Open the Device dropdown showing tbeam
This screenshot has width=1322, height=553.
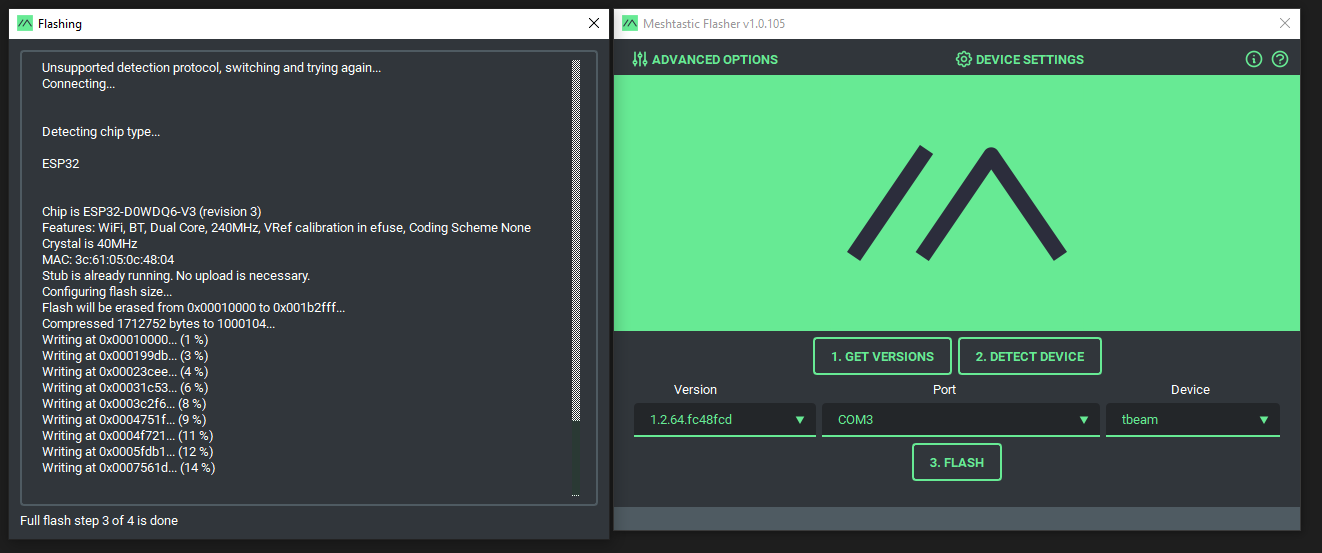[1193, 420]
